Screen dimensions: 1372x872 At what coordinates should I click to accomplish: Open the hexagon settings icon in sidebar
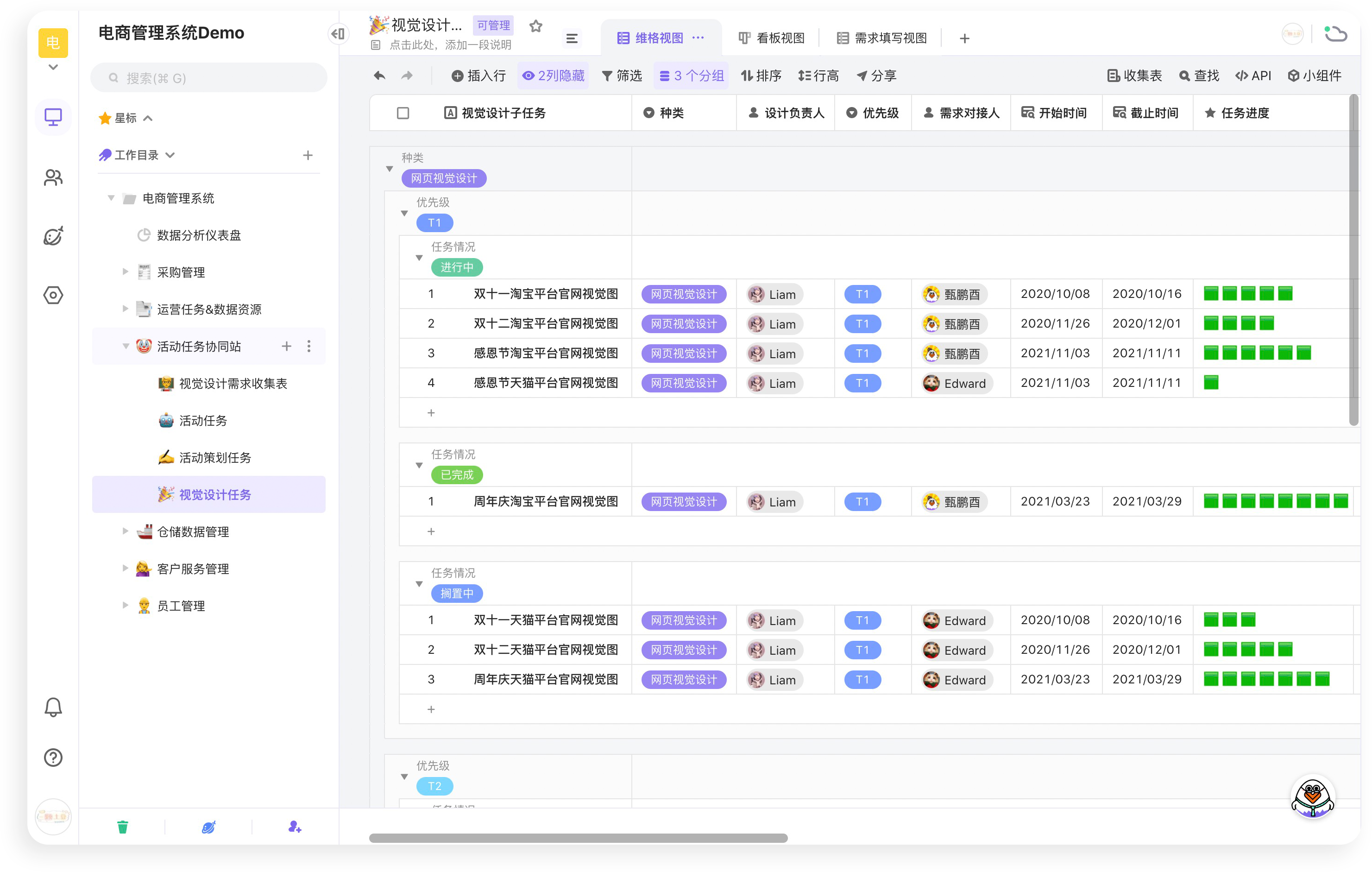click(53, 295)
